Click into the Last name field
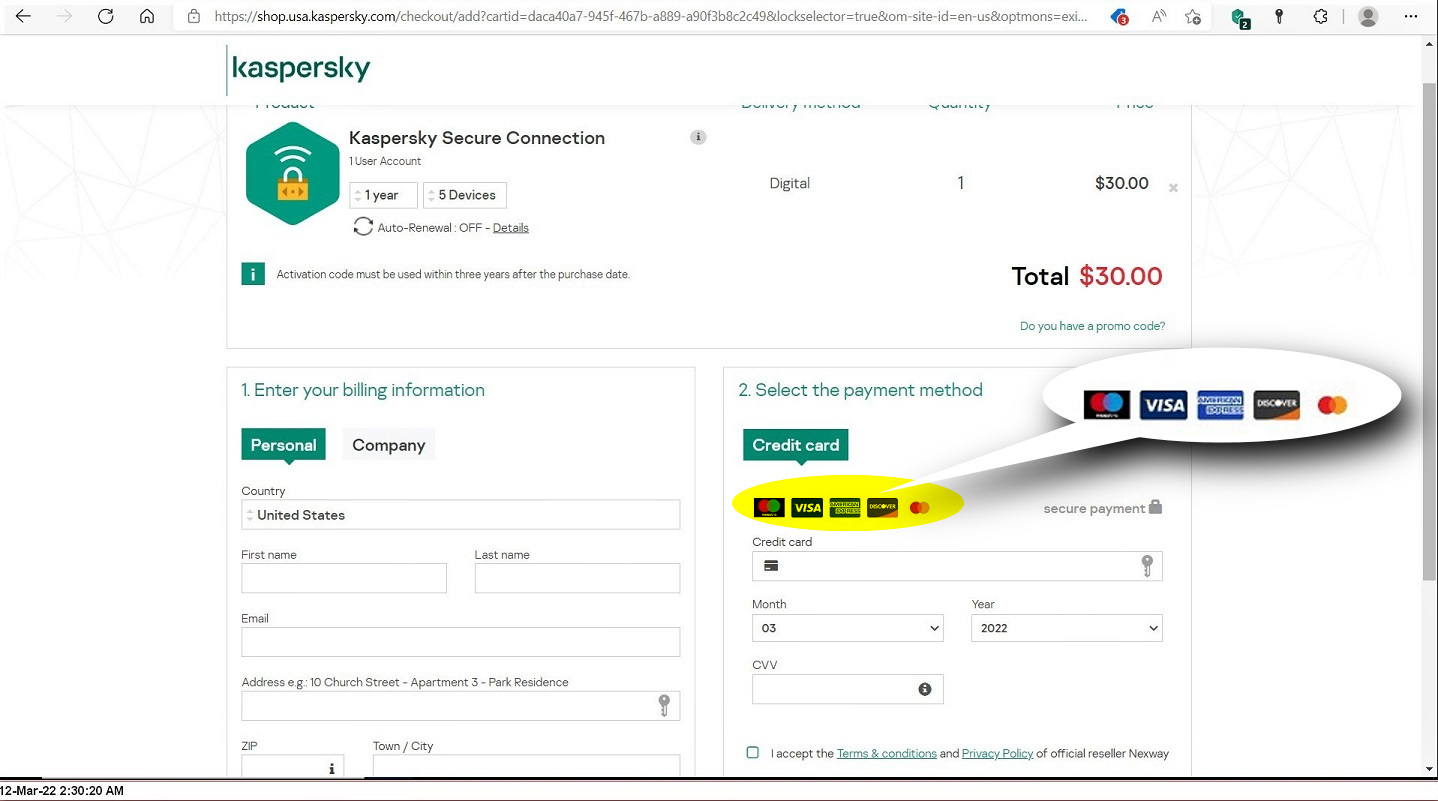 click(x=577, y=578)
